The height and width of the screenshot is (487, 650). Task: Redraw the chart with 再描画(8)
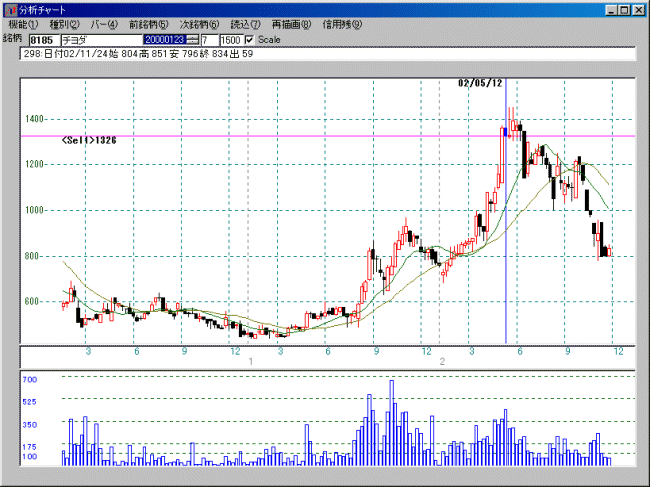coord(291,24)
